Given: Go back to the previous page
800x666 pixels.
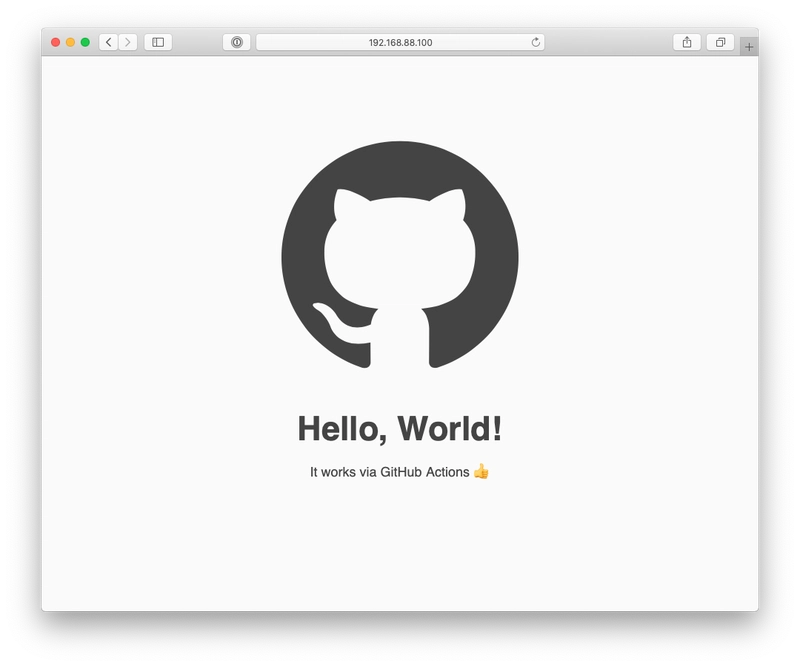Looking at the screenshot, I should point(108,42).
